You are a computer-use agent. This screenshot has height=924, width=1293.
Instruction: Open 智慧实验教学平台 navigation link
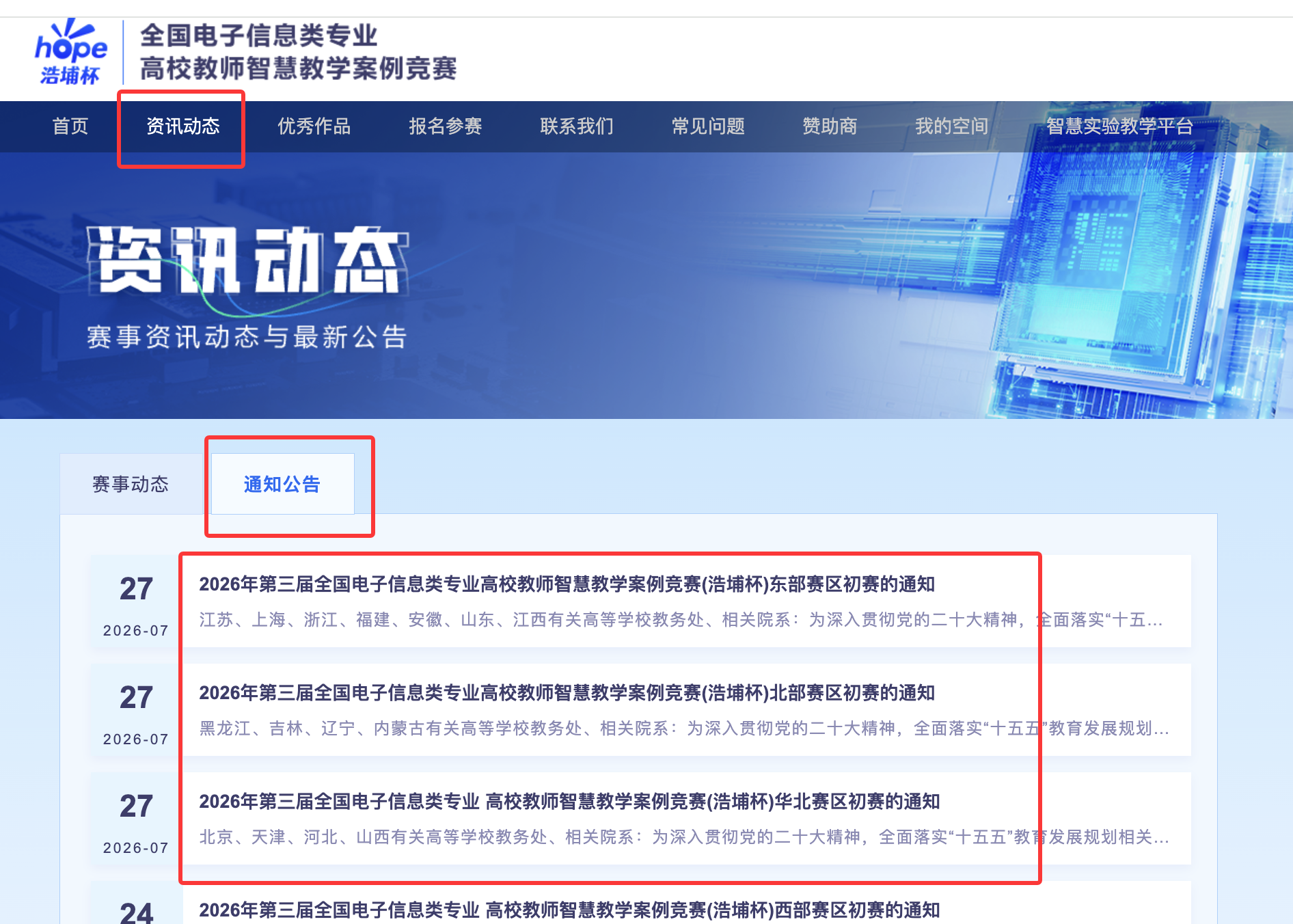click(1120, 126)
